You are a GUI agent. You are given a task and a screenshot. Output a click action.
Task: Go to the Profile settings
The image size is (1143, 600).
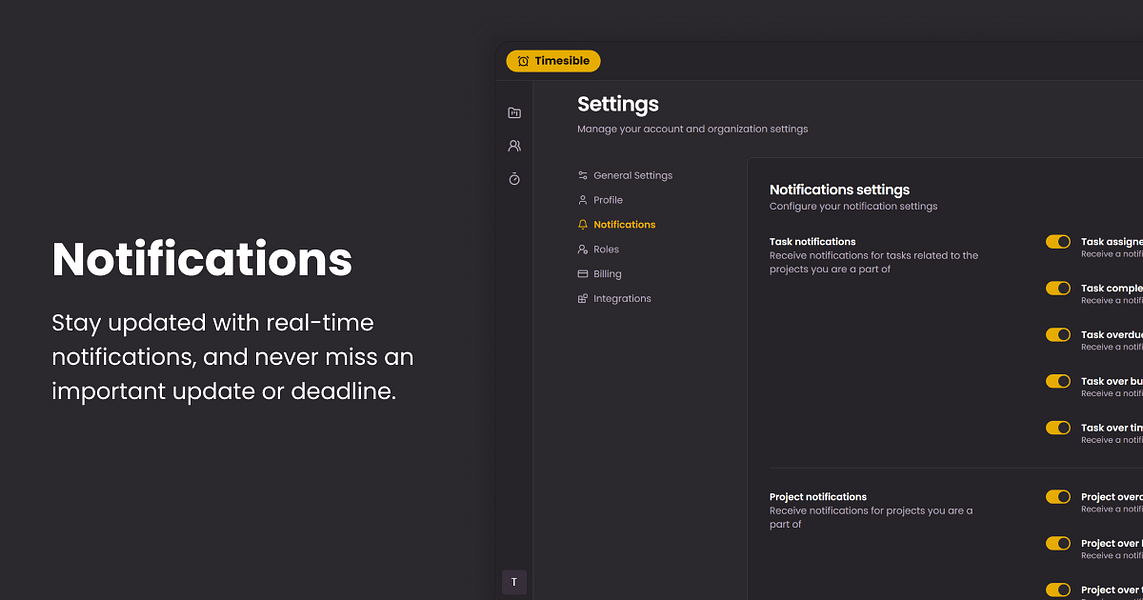[x=600, y=200]
